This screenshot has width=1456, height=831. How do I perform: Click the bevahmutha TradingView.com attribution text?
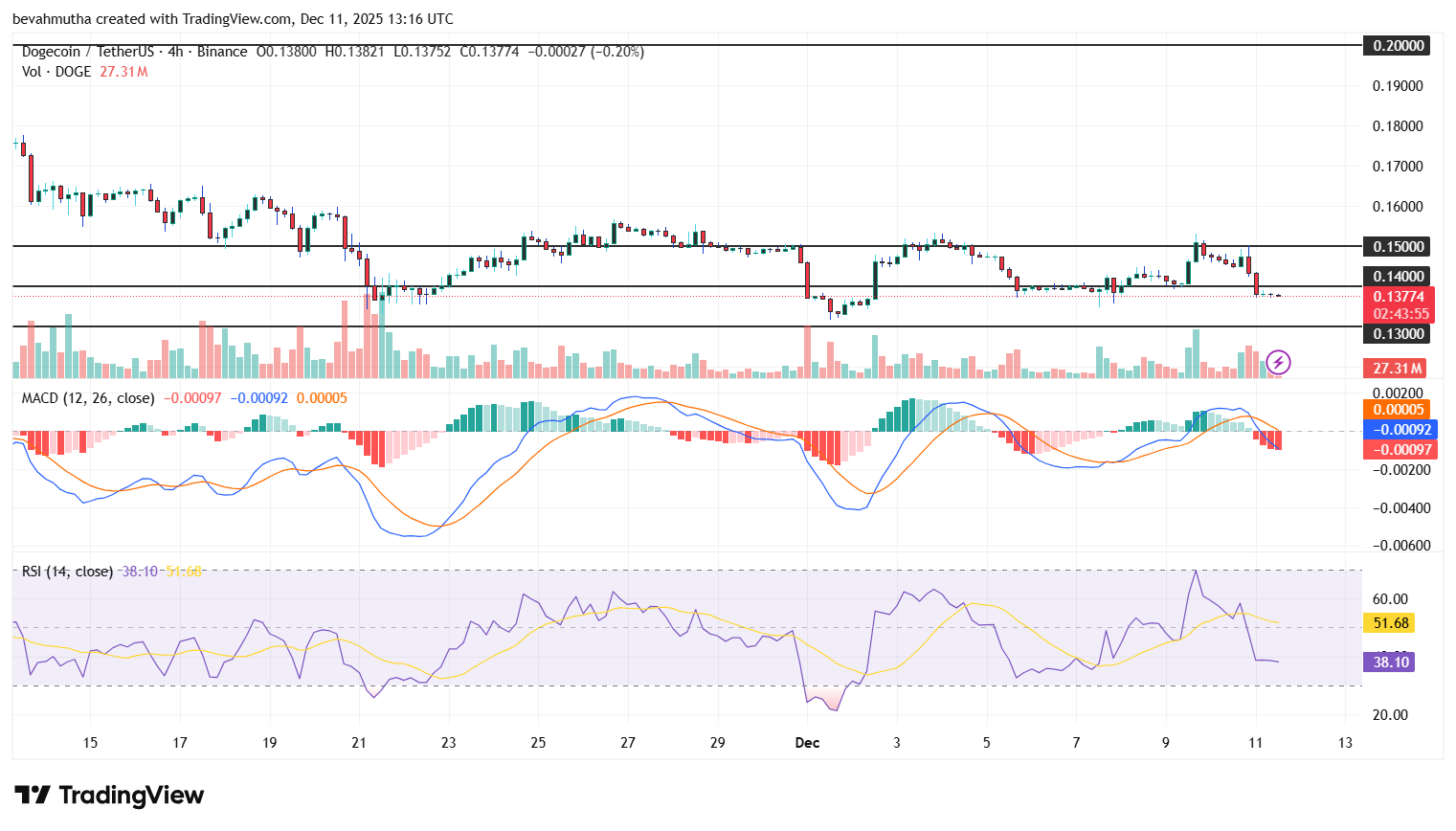234,18
